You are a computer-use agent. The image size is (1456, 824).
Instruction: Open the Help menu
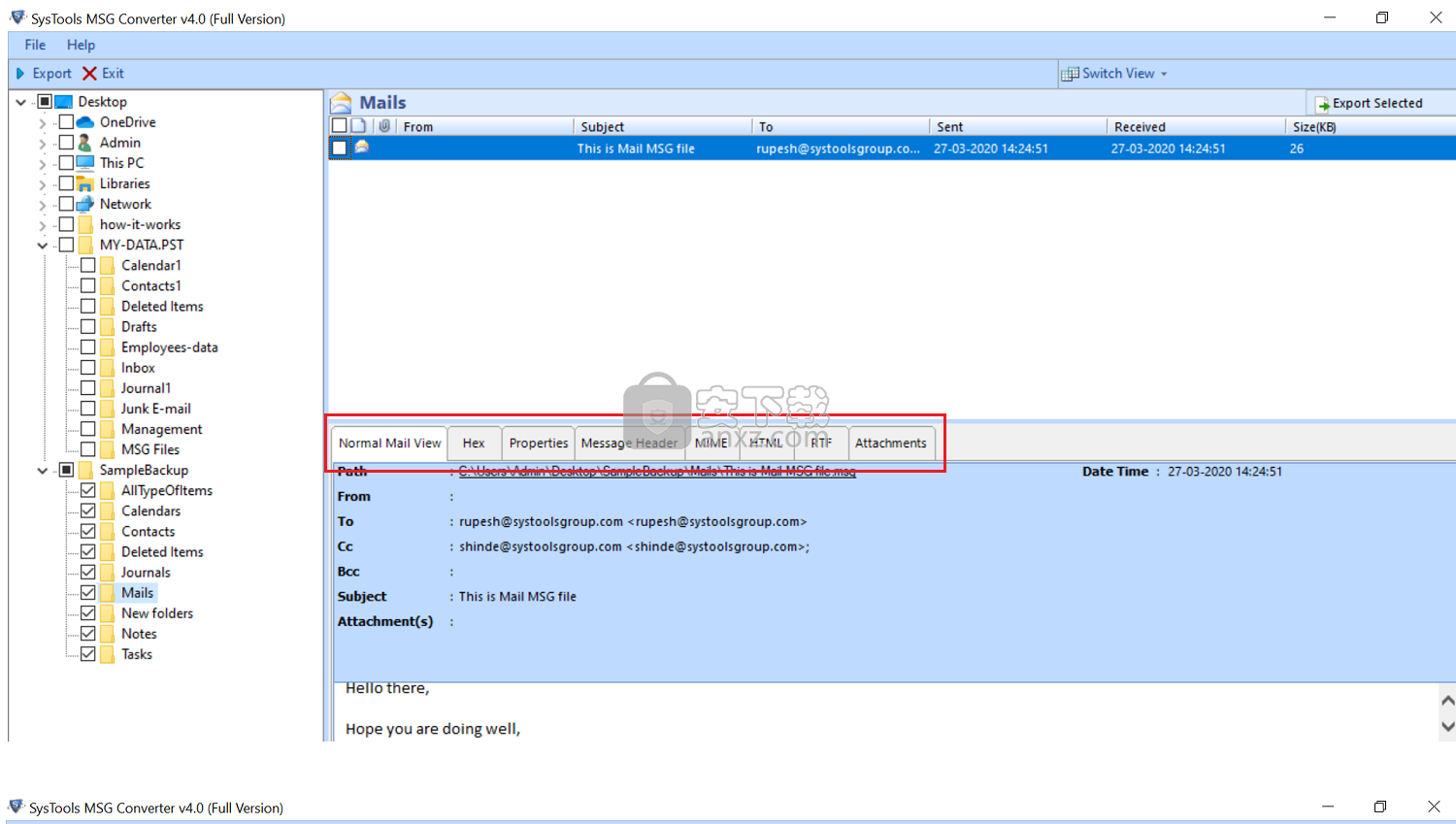(x=81, y=45)
